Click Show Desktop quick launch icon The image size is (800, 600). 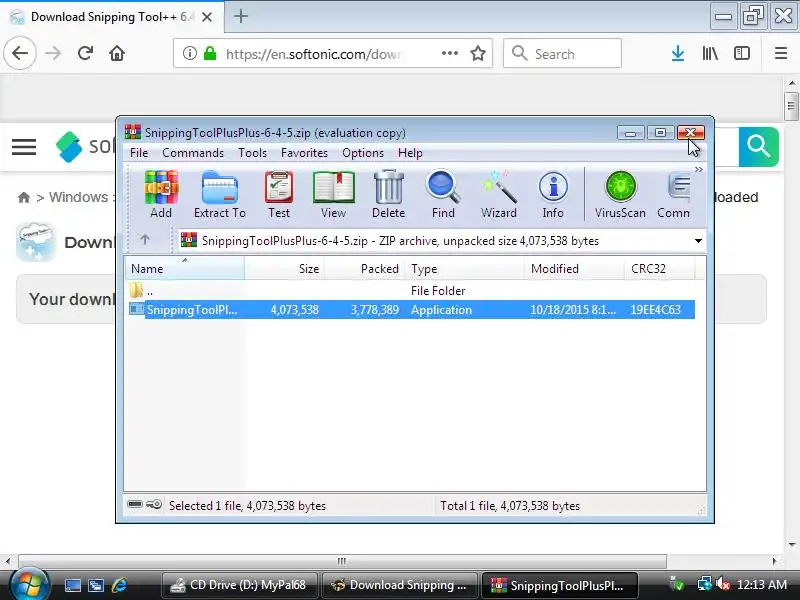pos(72,585)
